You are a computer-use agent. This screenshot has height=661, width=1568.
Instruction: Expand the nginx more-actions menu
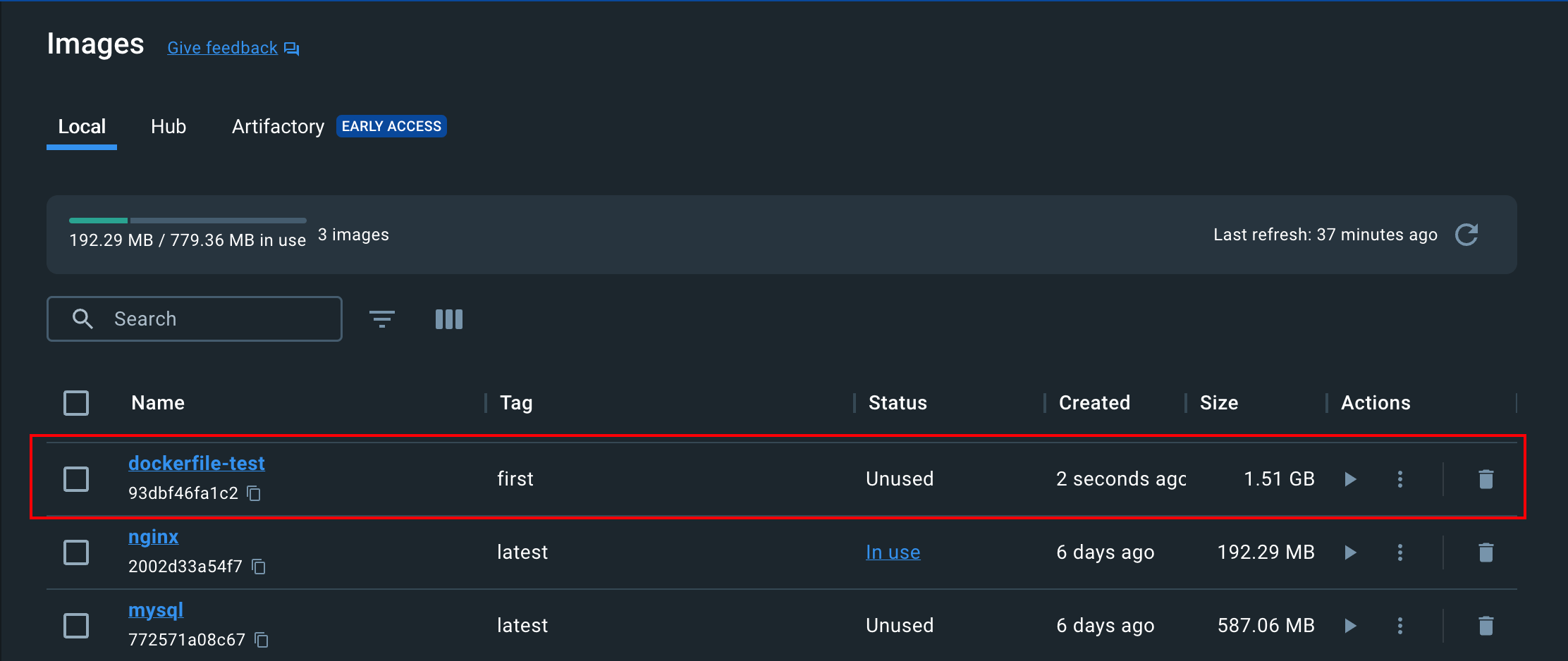1400,552
